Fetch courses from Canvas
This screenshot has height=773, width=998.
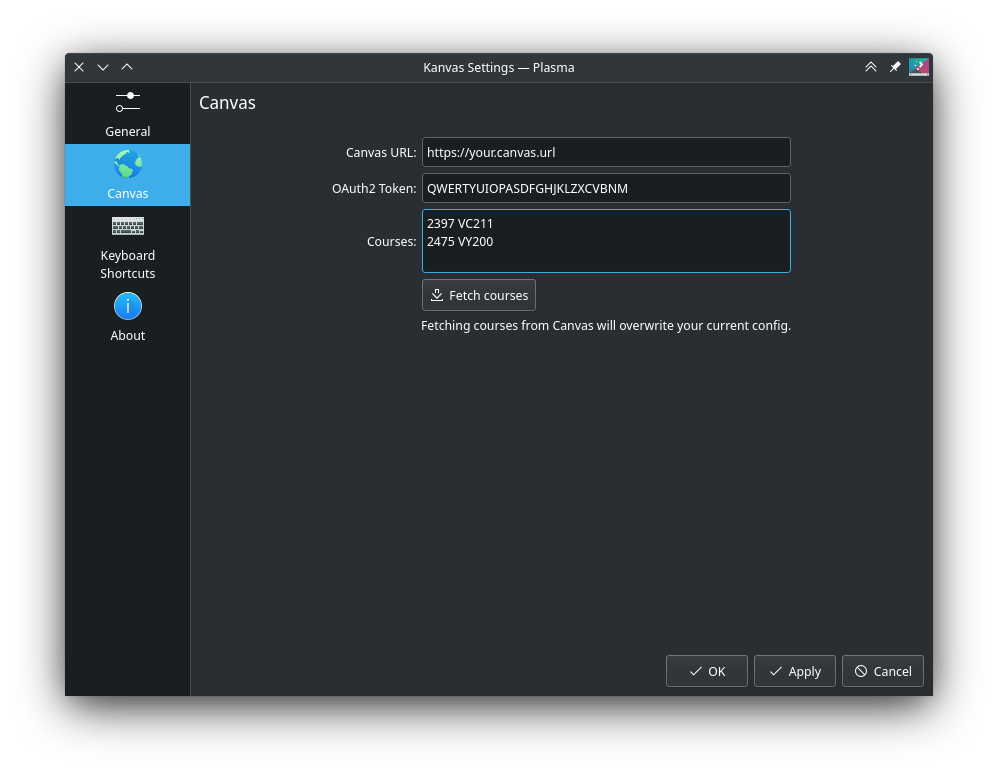pos(479,295)
